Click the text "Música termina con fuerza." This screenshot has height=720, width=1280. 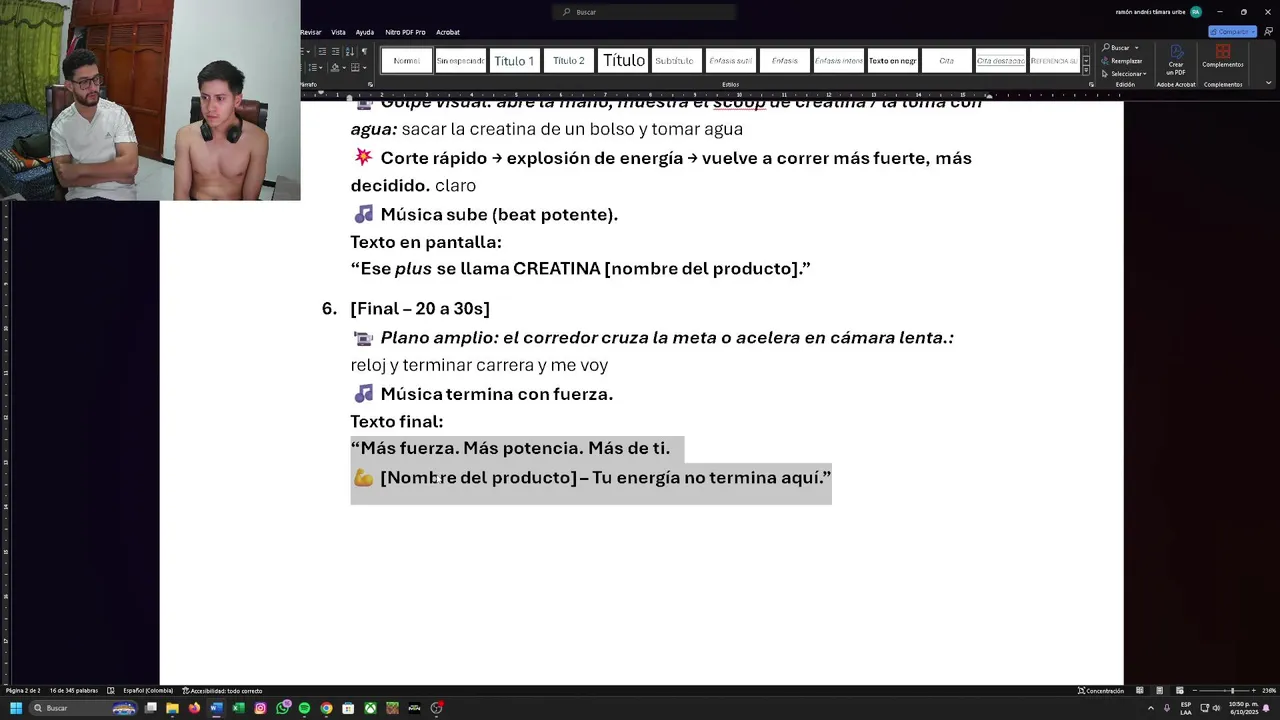click(x=496, y=394)
